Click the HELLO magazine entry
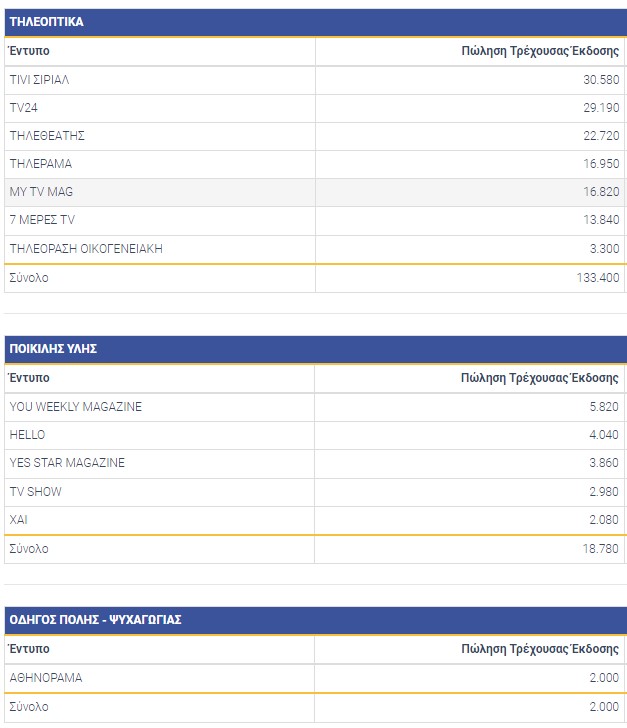627x728 pixels. (27, 435)
